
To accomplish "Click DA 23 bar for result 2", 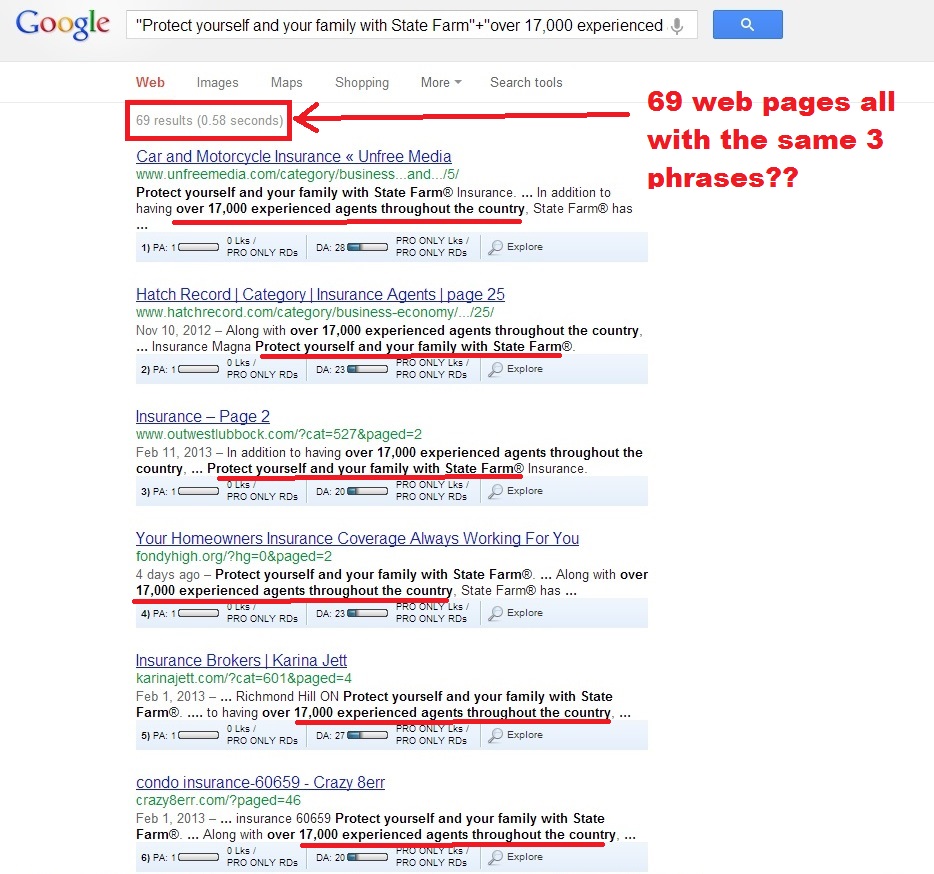I will coord(368,369).
